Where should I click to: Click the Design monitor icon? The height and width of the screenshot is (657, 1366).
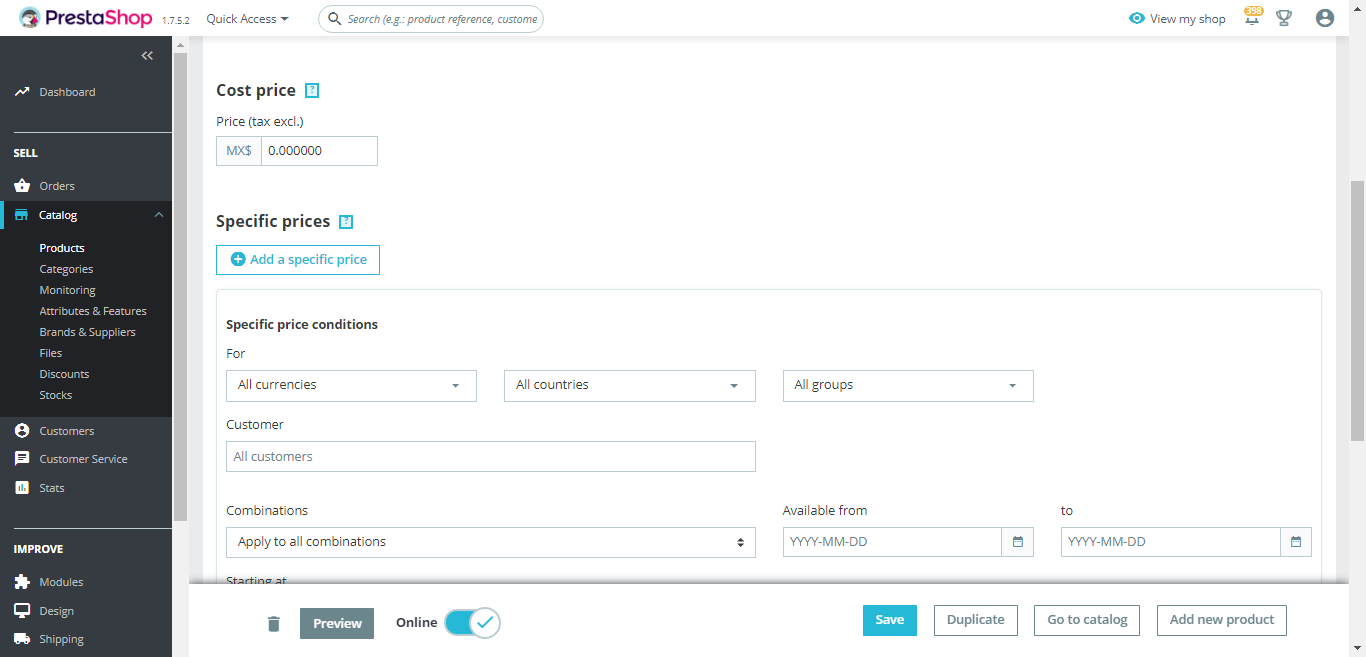coord(22,611)
